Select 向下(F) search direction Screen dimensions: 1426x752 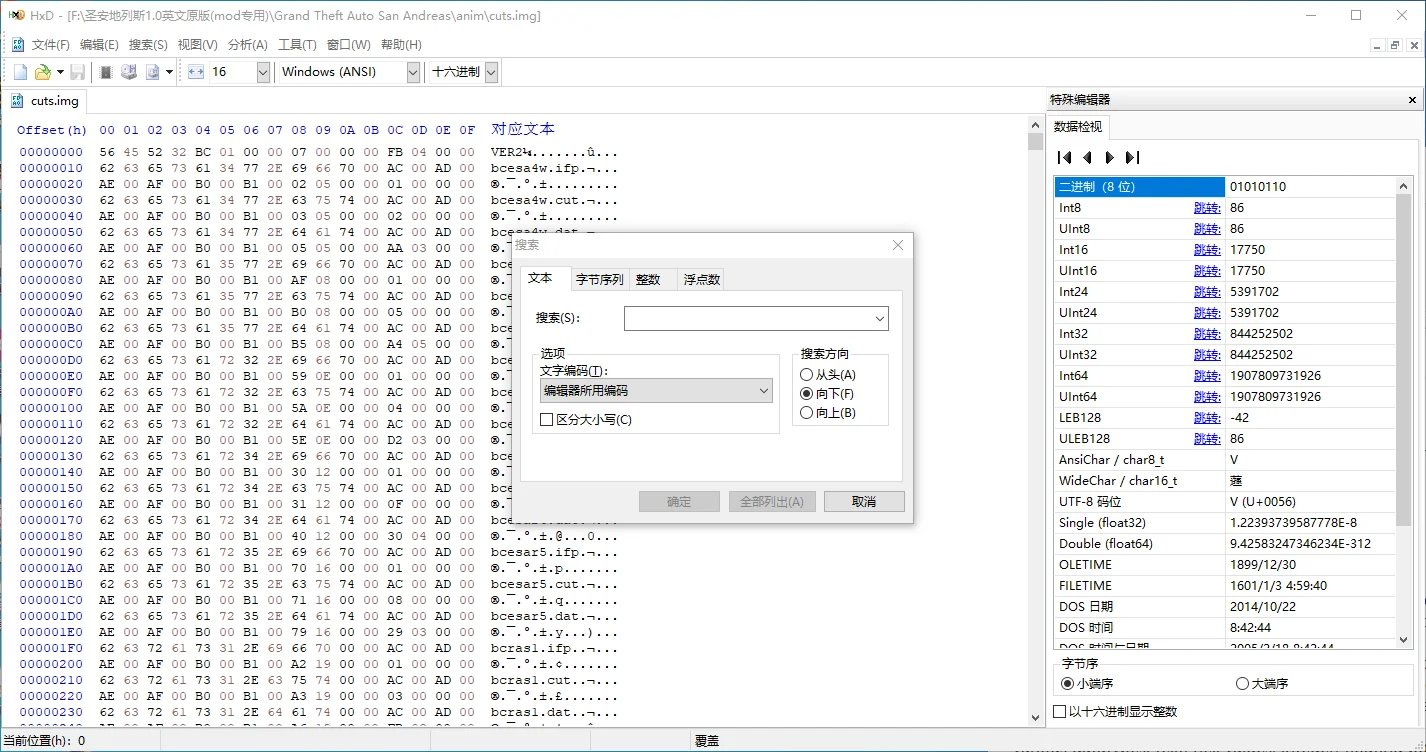827,394
